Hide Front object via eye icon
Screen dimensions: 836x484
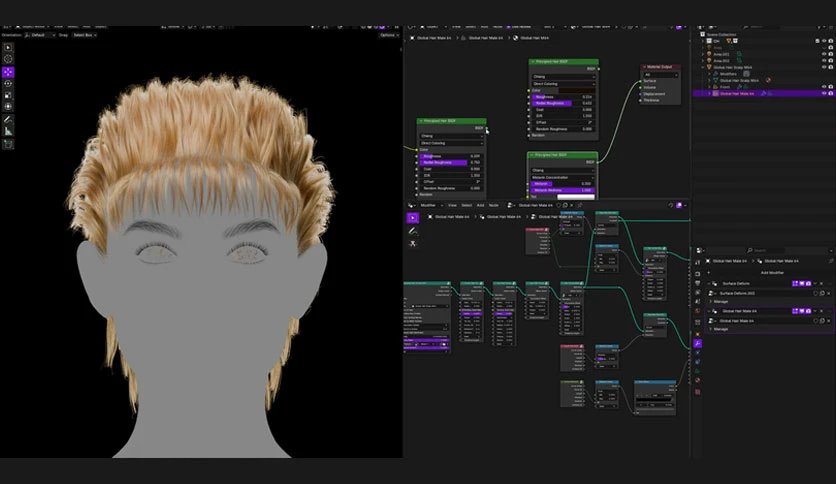(824, 87)
